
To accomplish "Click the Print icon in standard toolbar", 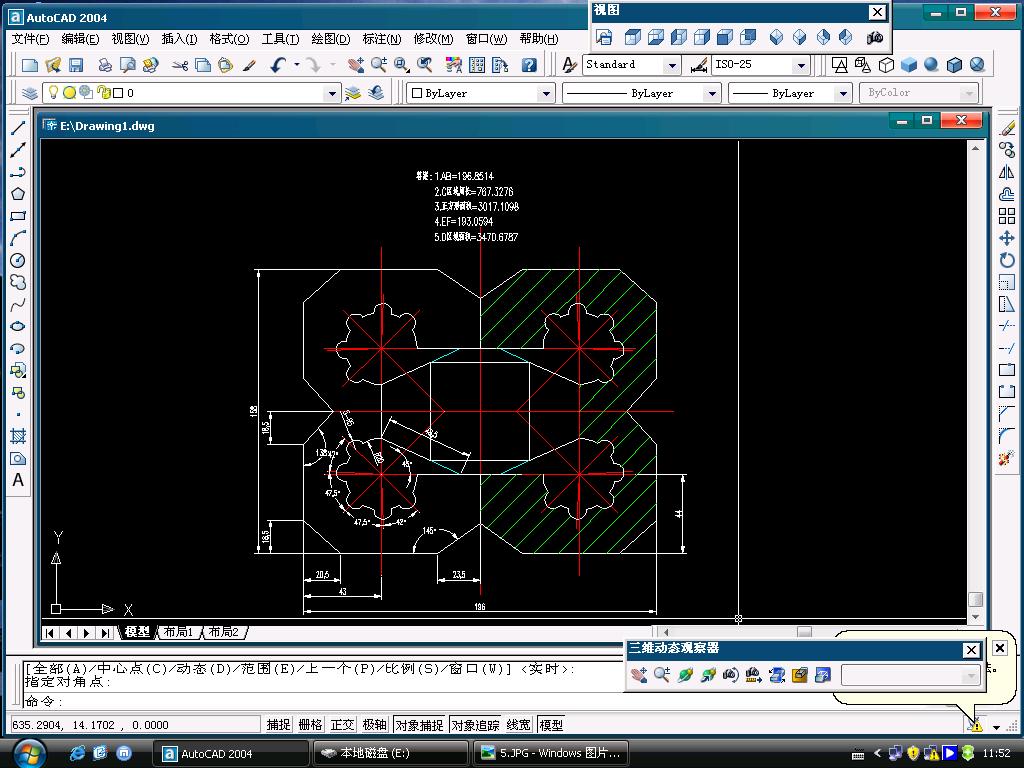I will coord(104,65).
